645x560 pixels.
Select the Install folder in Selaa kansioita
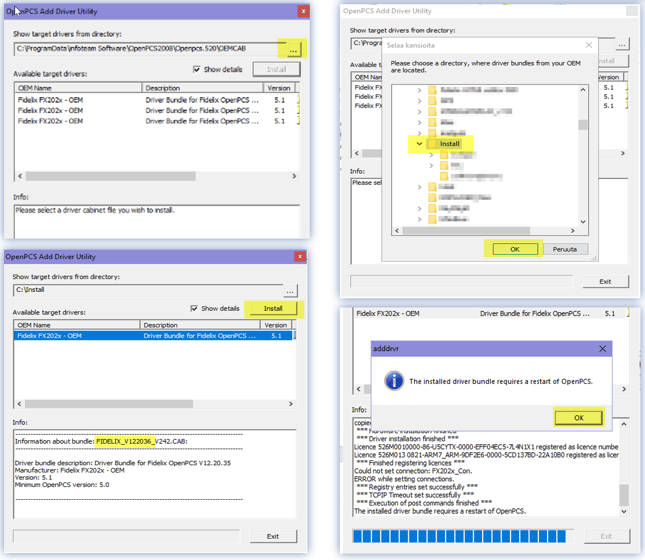pos(449,144)
